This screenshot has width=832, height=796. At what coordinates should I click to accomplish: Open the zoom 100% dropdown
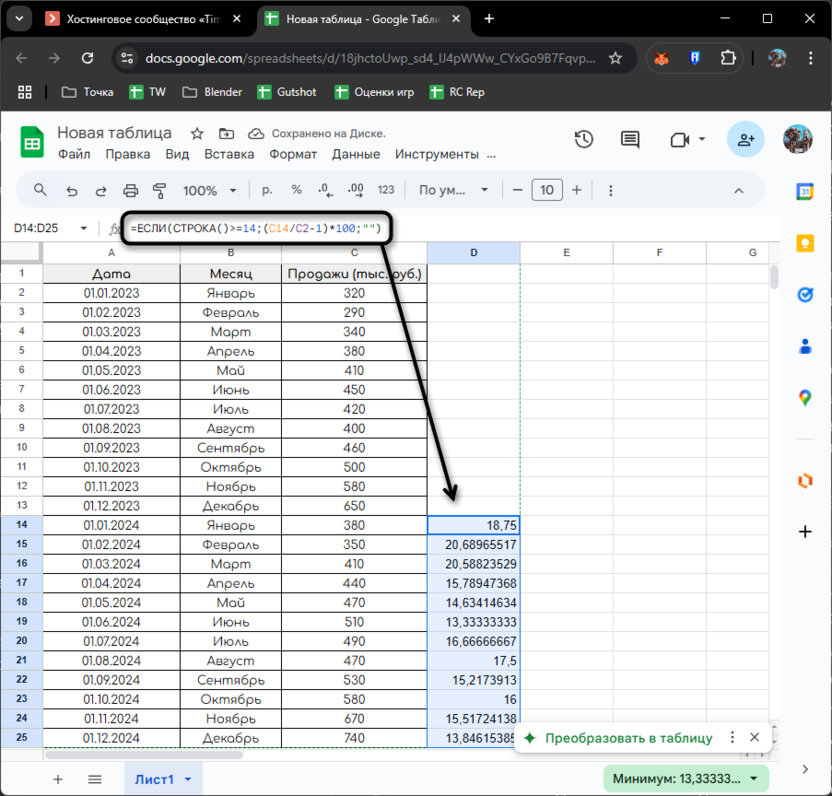click(x=209, y=190)
